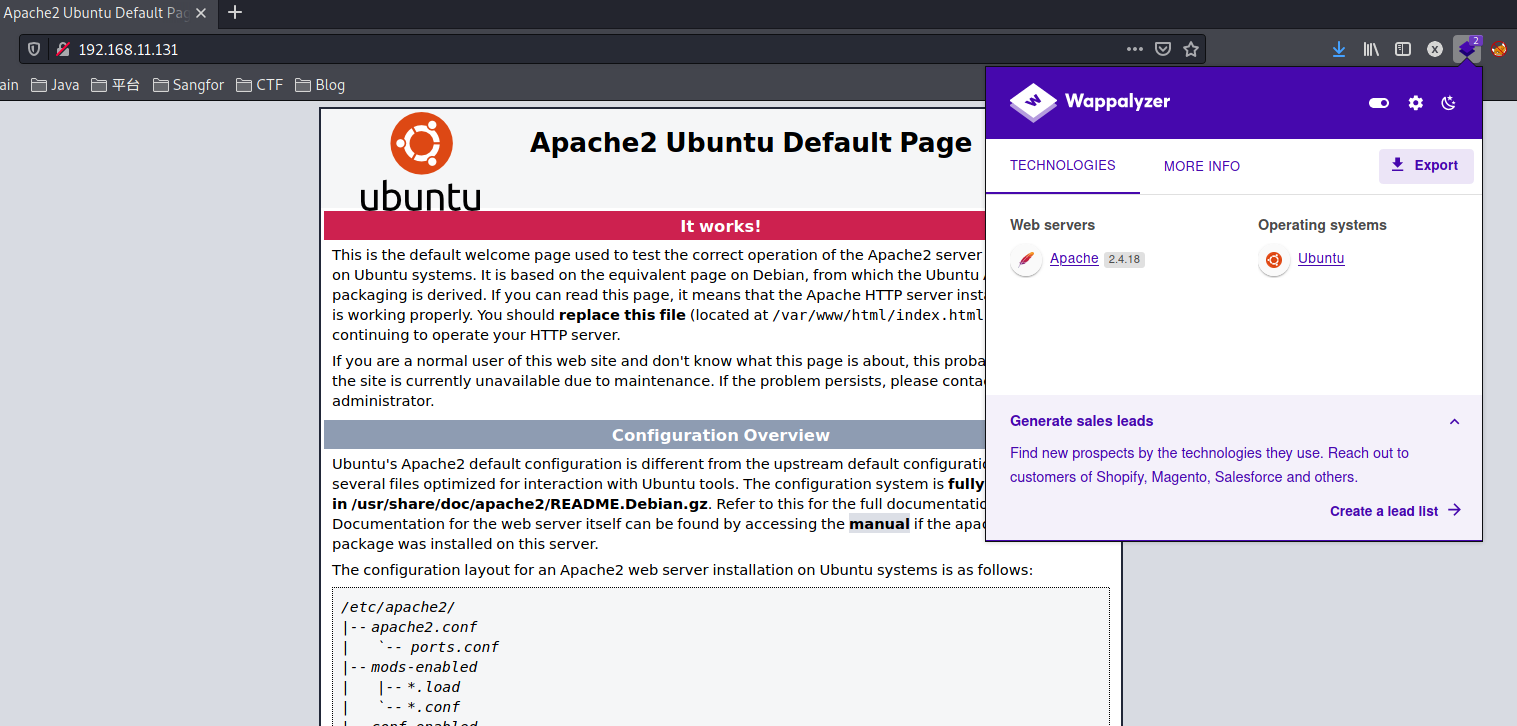This screenshot has height=726, width=1517.
Task: Collapse the Generate sales leads section
Action: tap(1455, 422)
